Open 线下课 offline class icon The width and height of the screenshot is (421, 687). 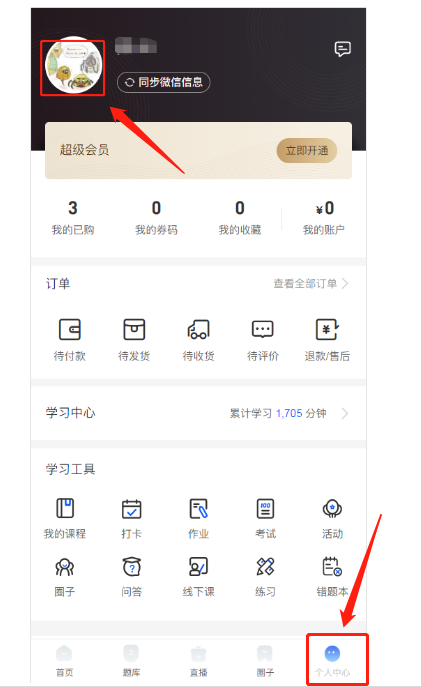pyautogui.click(x=198, y=567)
